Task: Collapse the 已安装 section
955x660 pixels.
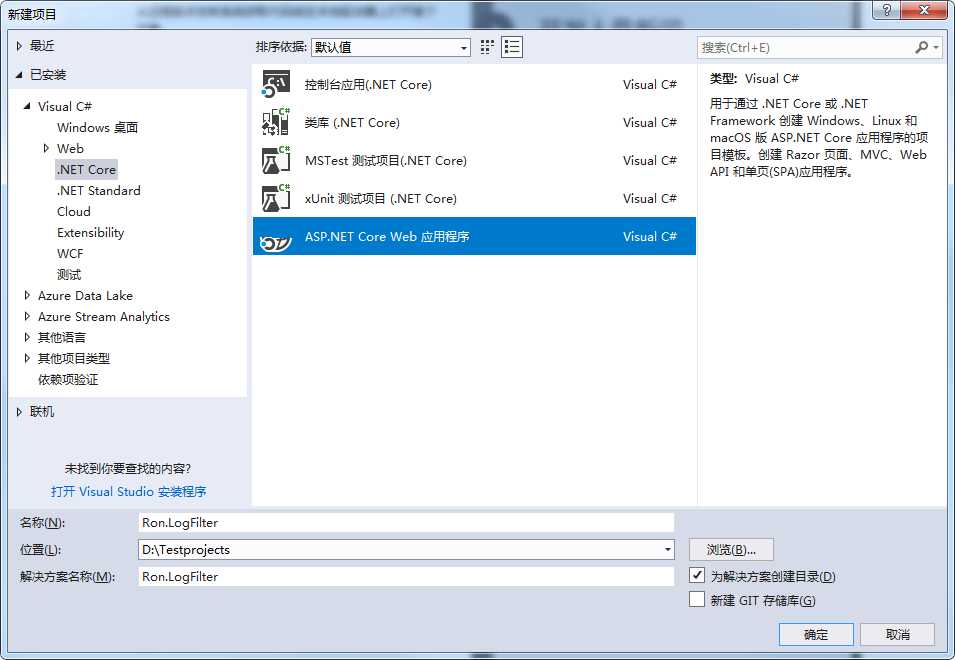Action: click(19, 75)
